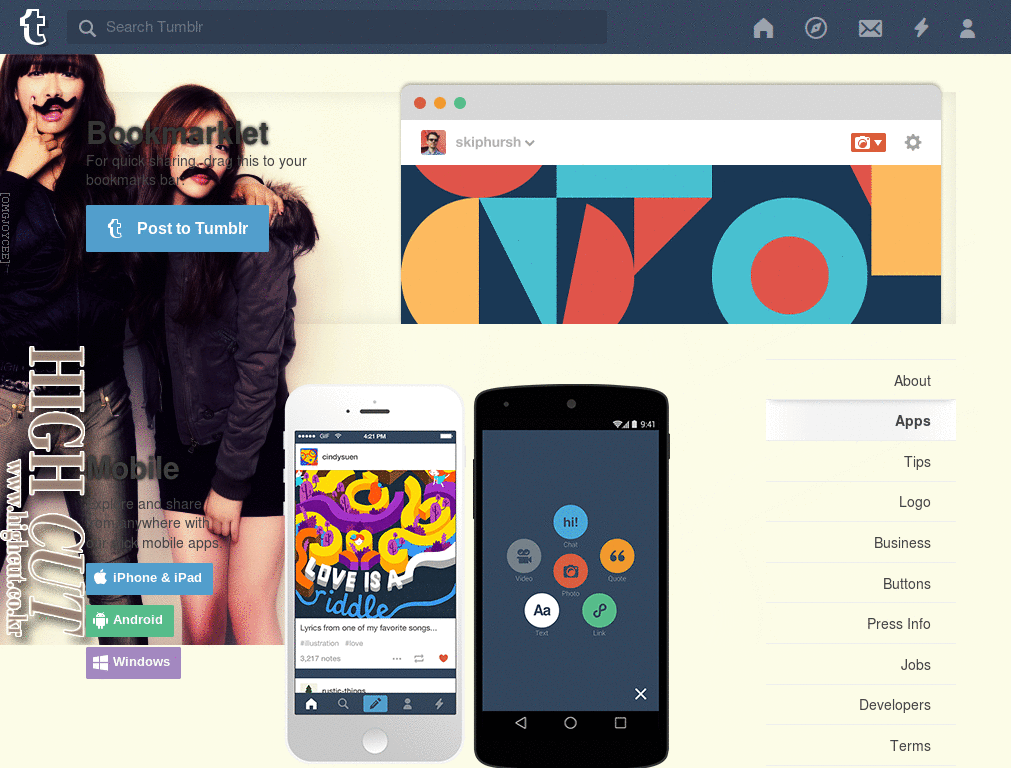
Task: Click the 'cindysuen' username text
Action: click(340, 456)
